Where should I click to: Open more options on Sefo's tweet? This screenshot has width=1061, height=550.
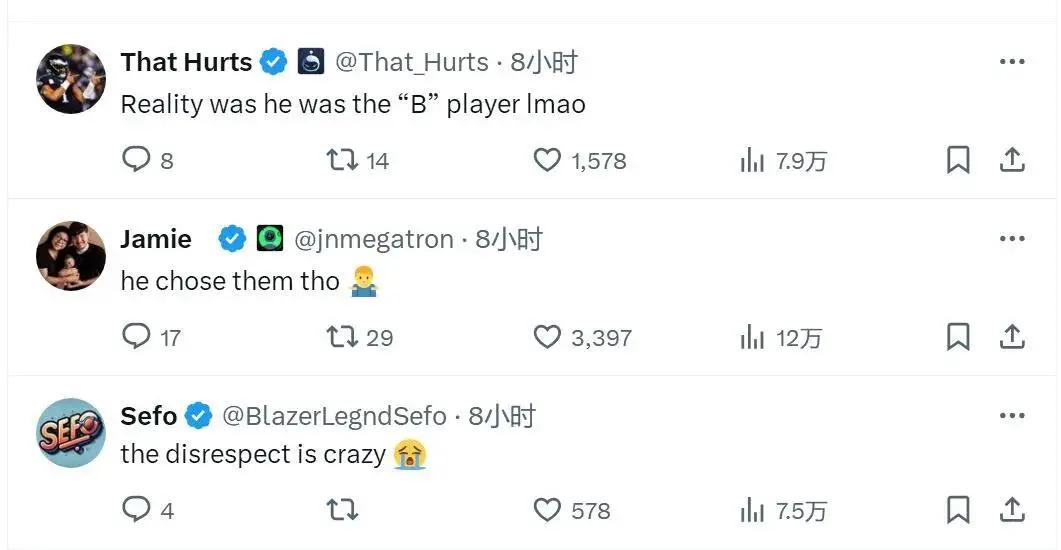[1011, 416]
